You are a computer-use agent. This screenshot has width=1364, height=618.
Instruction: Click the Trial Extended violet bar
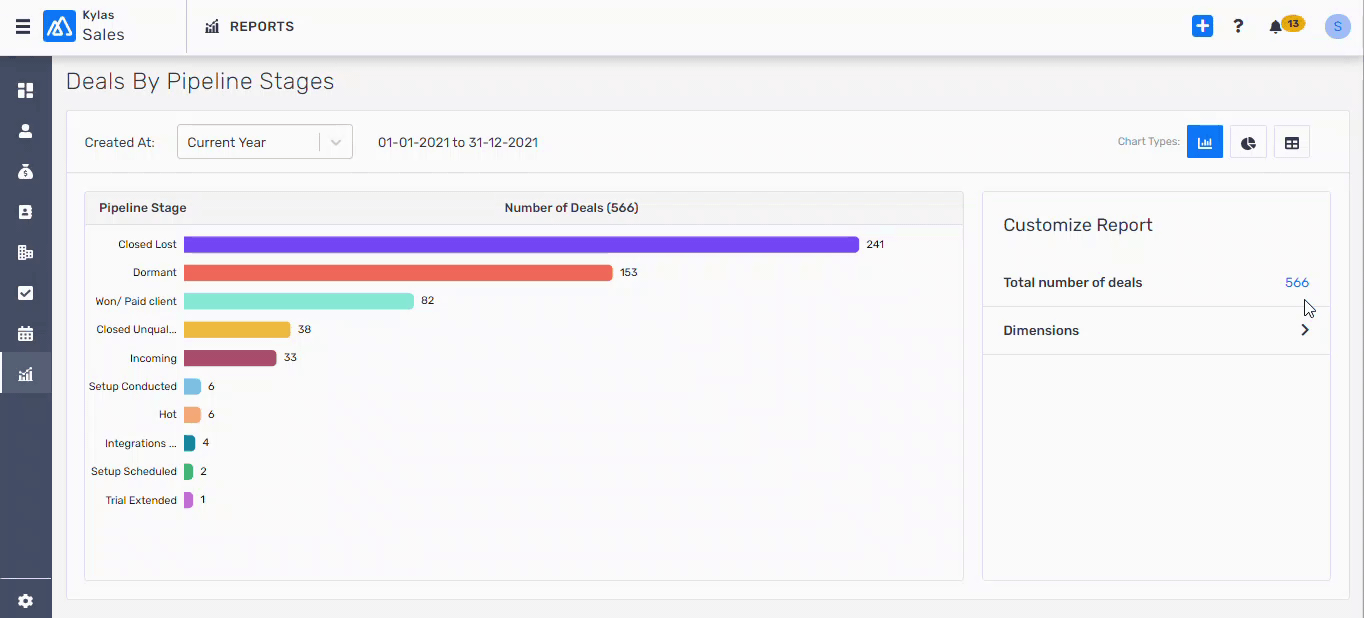pyautogui.click(x=188, y=500)
